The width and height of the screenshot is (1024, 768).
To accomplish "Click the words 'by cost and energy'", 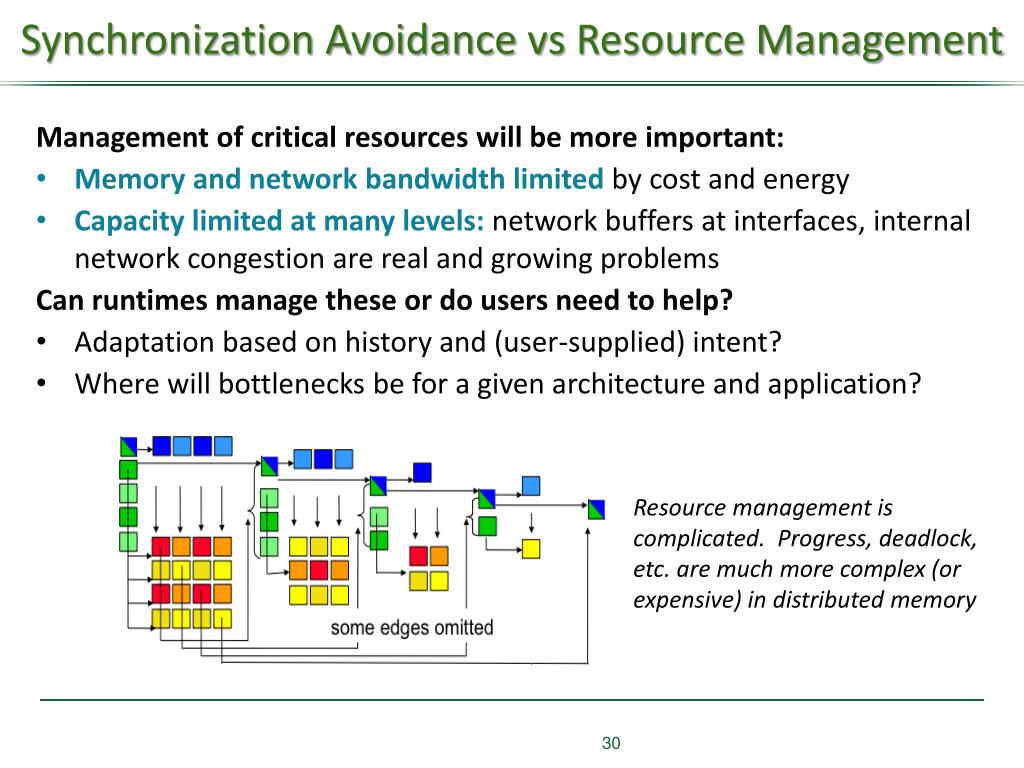I will [x=730, y=179].
